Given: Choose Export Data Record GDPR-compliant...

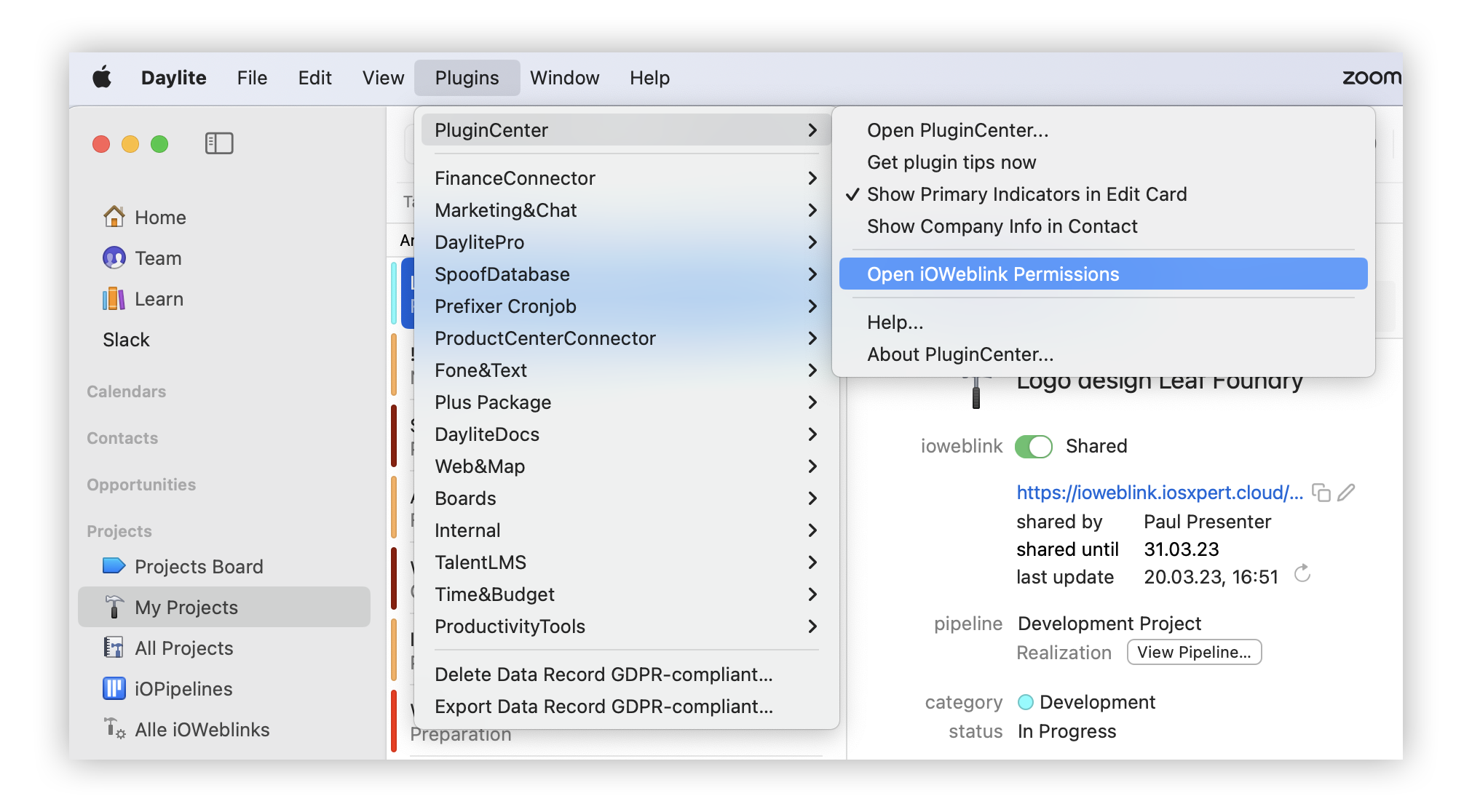Looking at the screenshot, I should tap(627, 706).
